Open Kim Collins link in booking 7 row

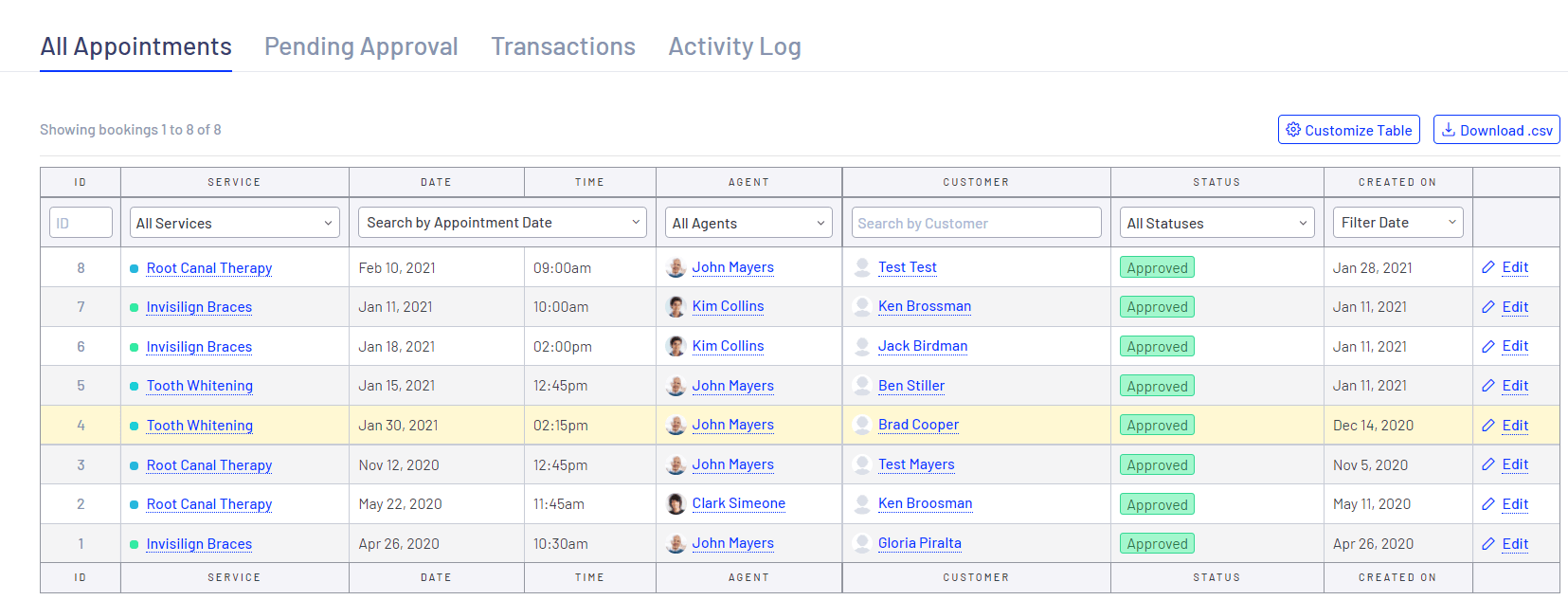(728, 306)
